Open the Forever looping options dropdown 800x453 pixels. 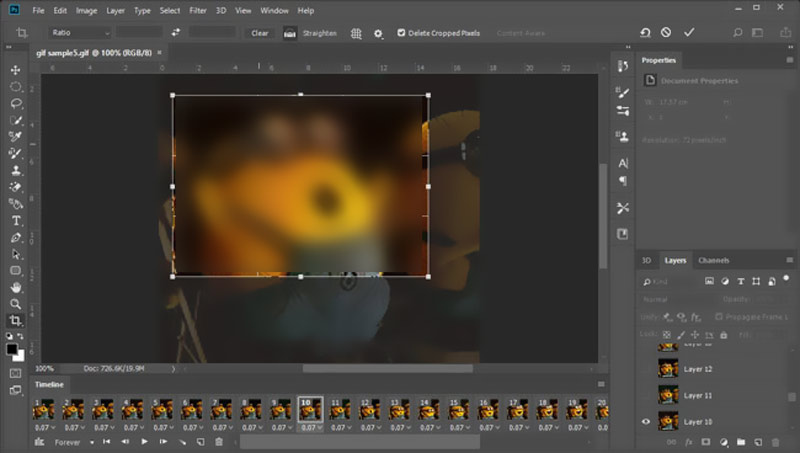click(74, 442)
